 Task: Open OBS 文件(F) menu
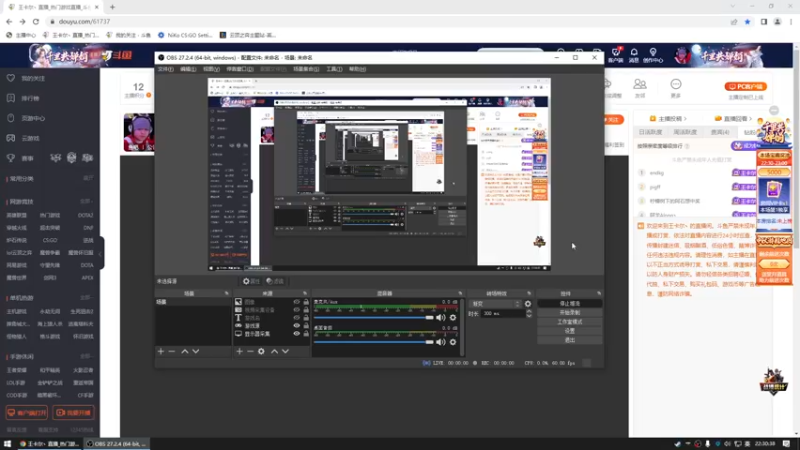tap(165, 69)
